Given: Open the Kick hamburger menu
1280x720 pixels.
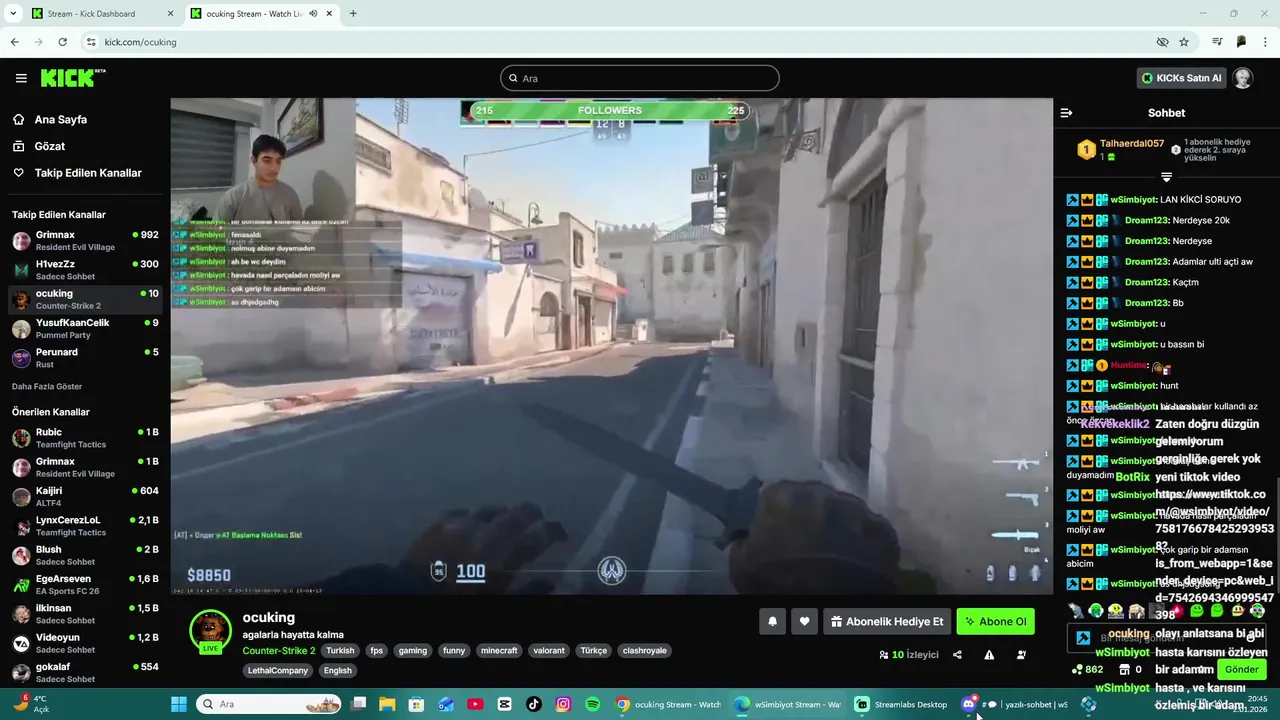Looking at the screenshot, I should pyautogui.click(x=21, y=78).
